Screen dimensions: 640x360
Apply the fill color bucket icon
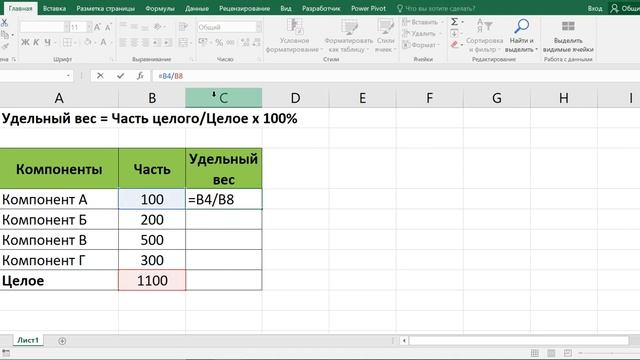88,42
